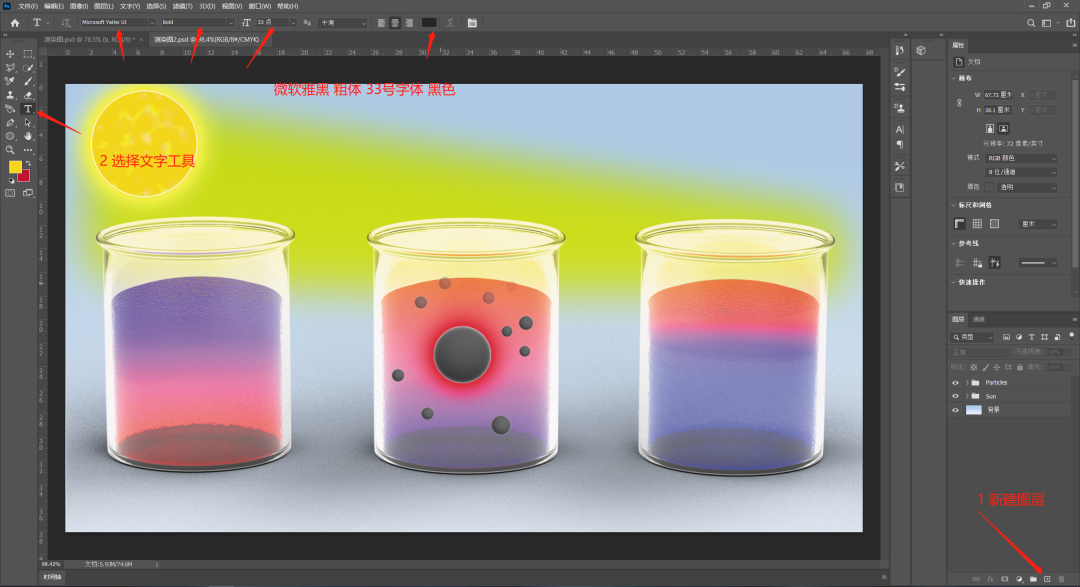Toggle text orientation icon in options bar
Image resolution: width=1080 pixels, height=587 pixels.
(x=65, y=23)
